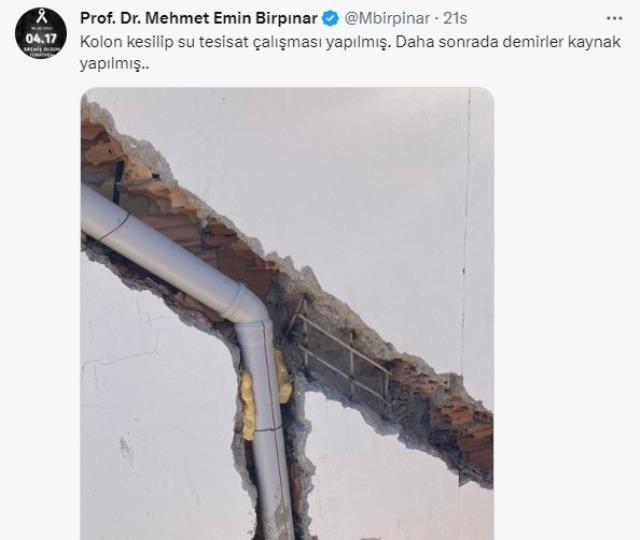The image size is (640, 540).
Task: Open Prof. Dr. Mehmet Emin Birpınar profile
Action: [199, 18]
